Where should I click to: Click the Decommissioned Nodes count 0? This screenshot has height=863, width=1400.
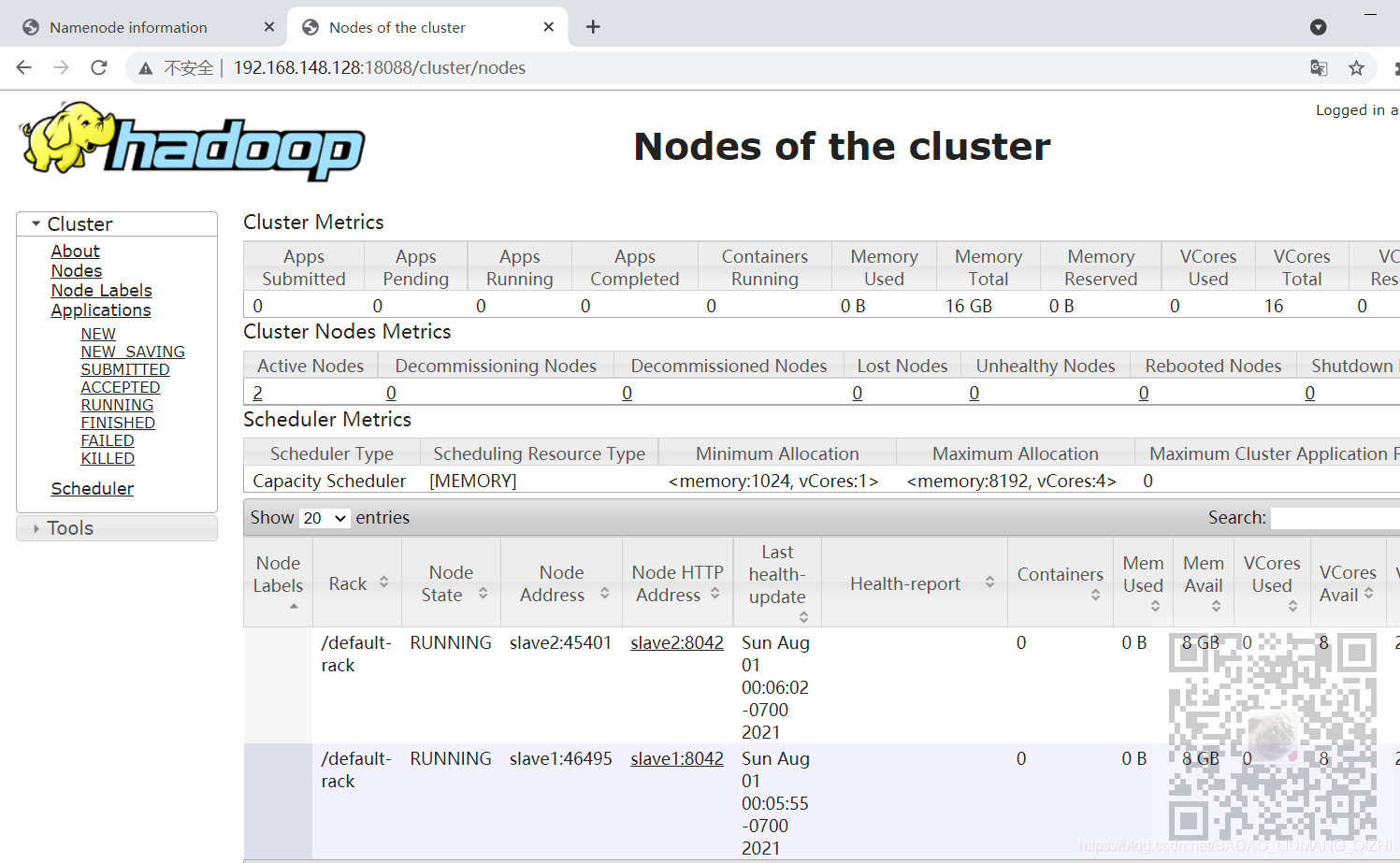point(627,394)
